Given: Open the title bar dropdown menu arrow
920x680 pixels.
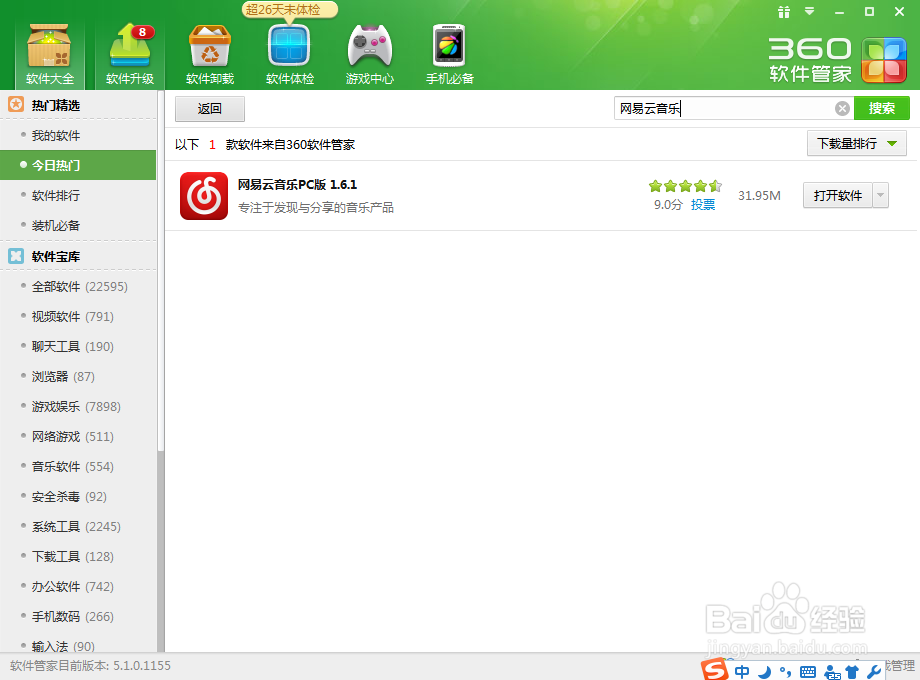Looking at the screenshot, I should (809, 11).
